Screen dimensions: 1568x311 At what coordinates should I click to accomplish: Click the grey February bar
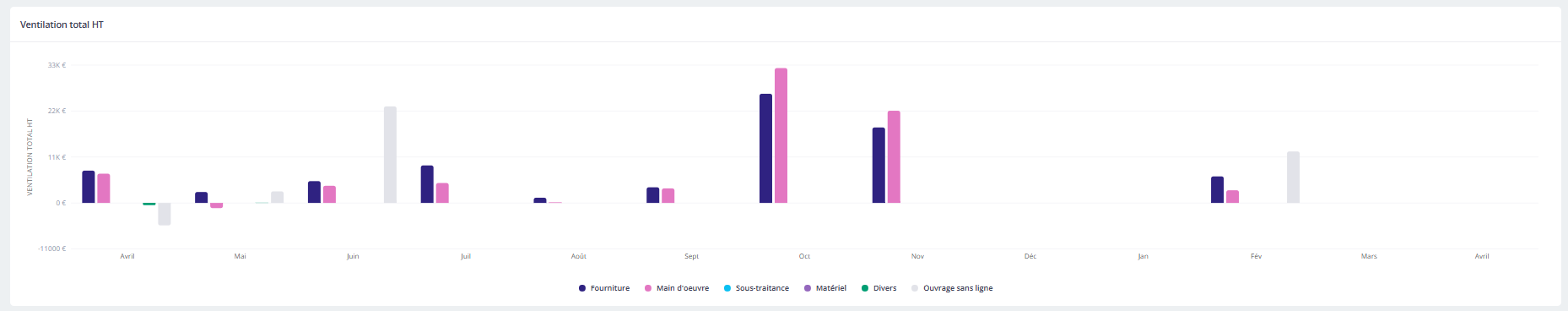click(x=1293, y=177)
